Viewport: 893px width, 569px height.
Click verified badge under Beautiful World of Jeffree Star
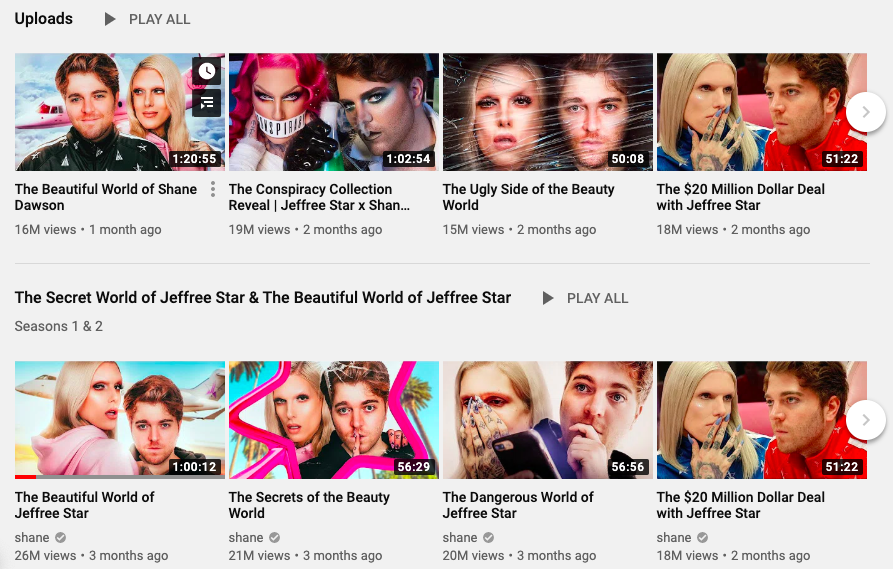[x=60, y=538]
